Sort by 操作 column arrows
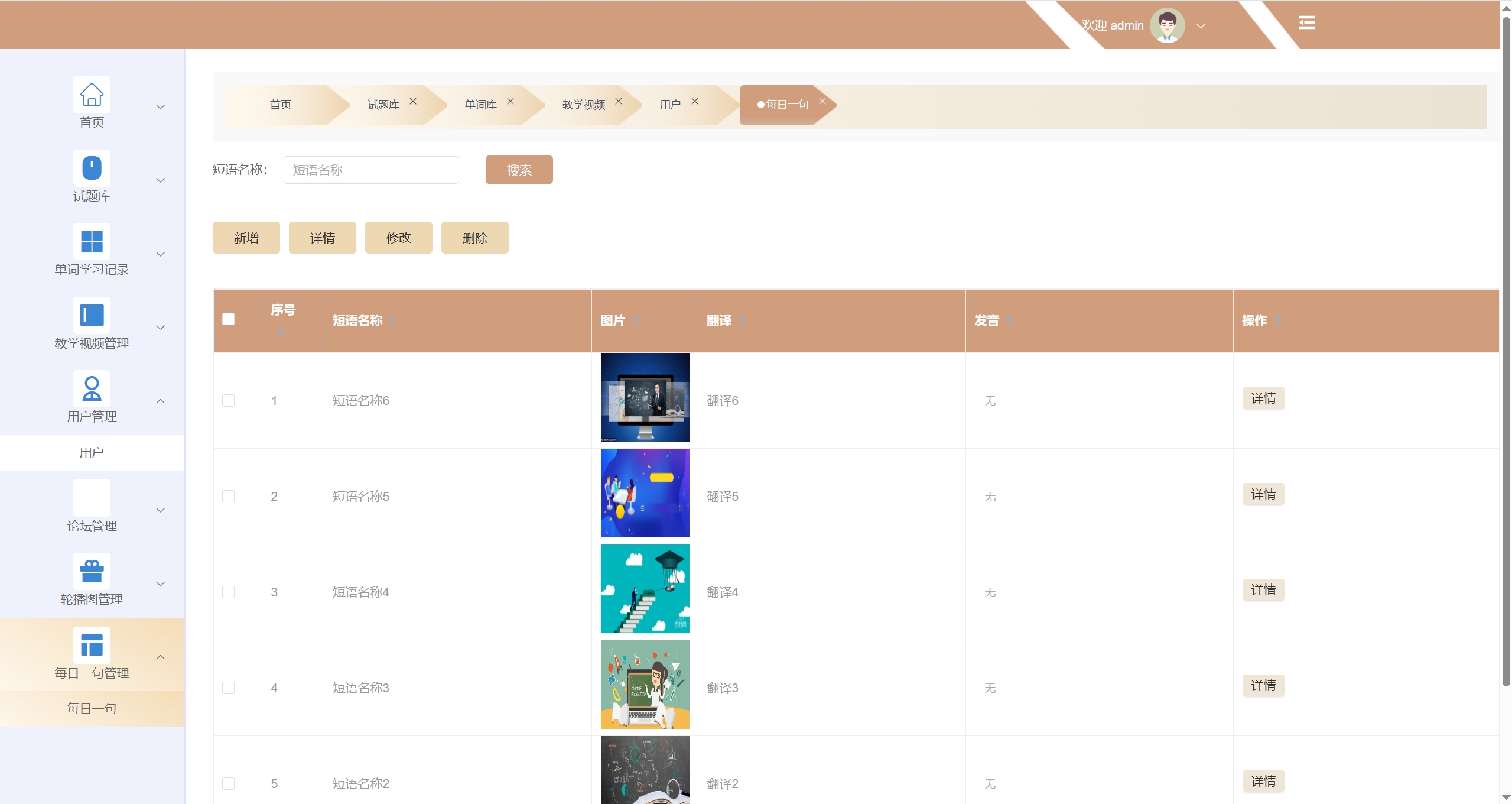Image resolution: width=1512 pixels, height=804 pixels. click(1277, 320)
